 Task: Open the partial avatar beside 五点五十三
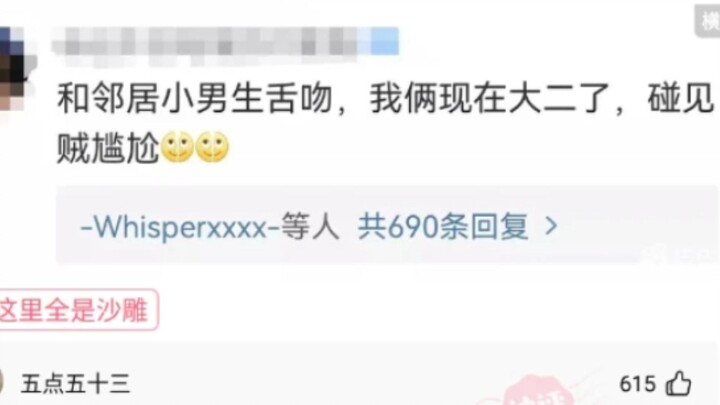(2, 384)
